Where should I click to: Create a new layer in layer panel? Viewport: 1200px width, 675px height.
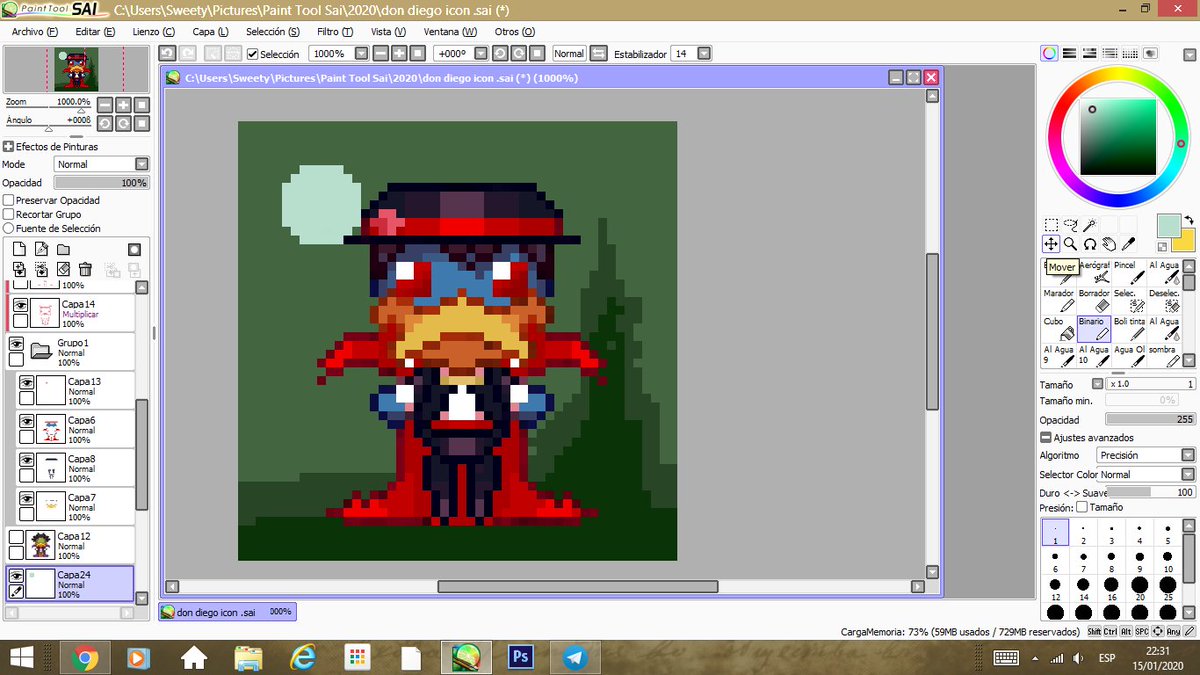tap(19, 249)
